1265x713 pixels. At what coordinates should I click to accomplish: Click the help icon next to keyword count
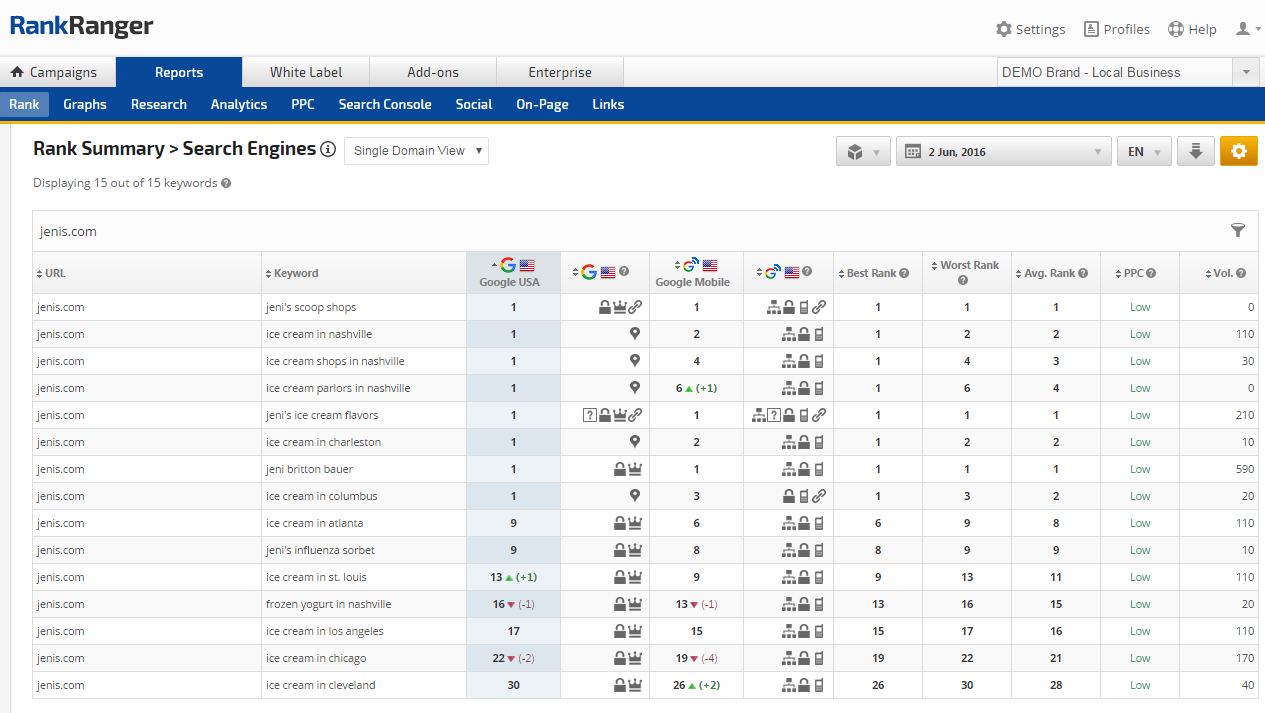226,184
